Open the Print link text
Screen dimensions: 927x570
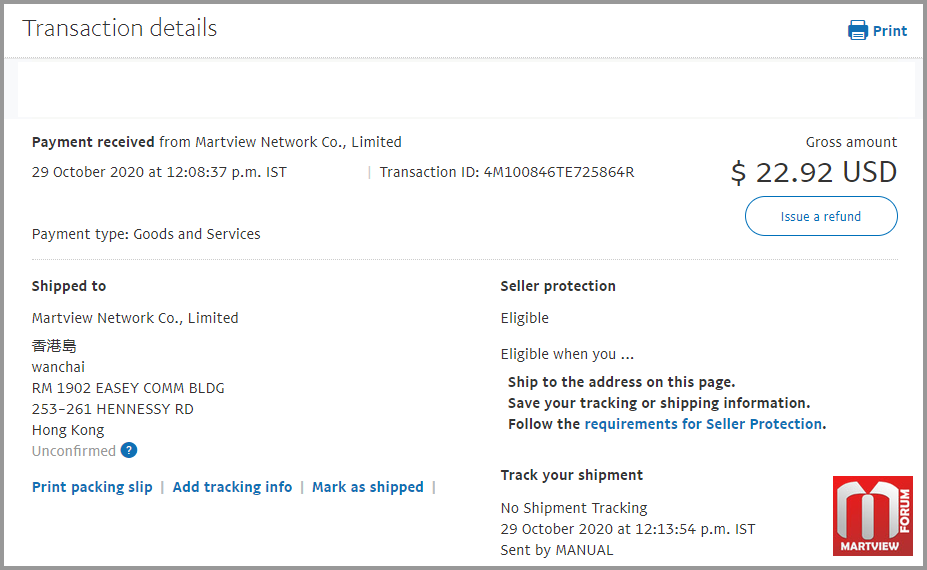click(890, 31)
